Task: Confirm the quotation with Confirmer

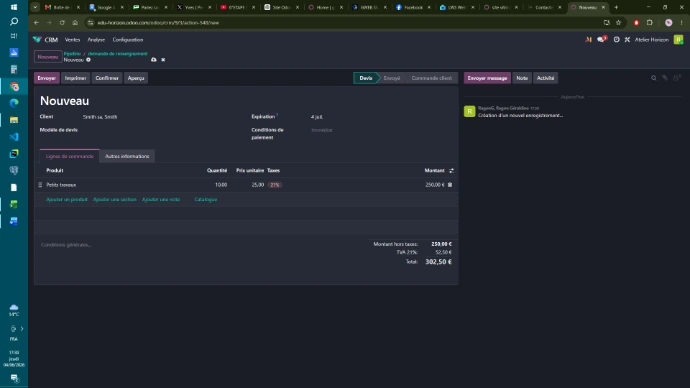Action: point(107,78)
